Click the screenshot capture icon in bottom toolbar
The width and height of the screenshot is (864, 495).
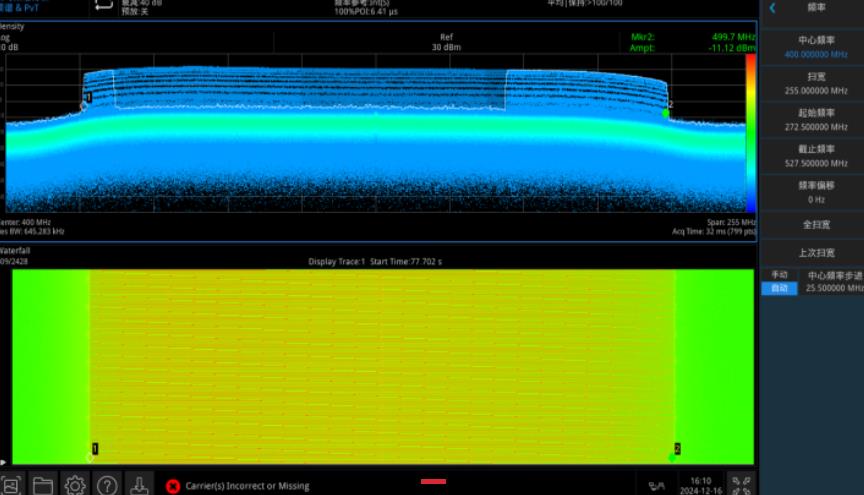(10, 485)
